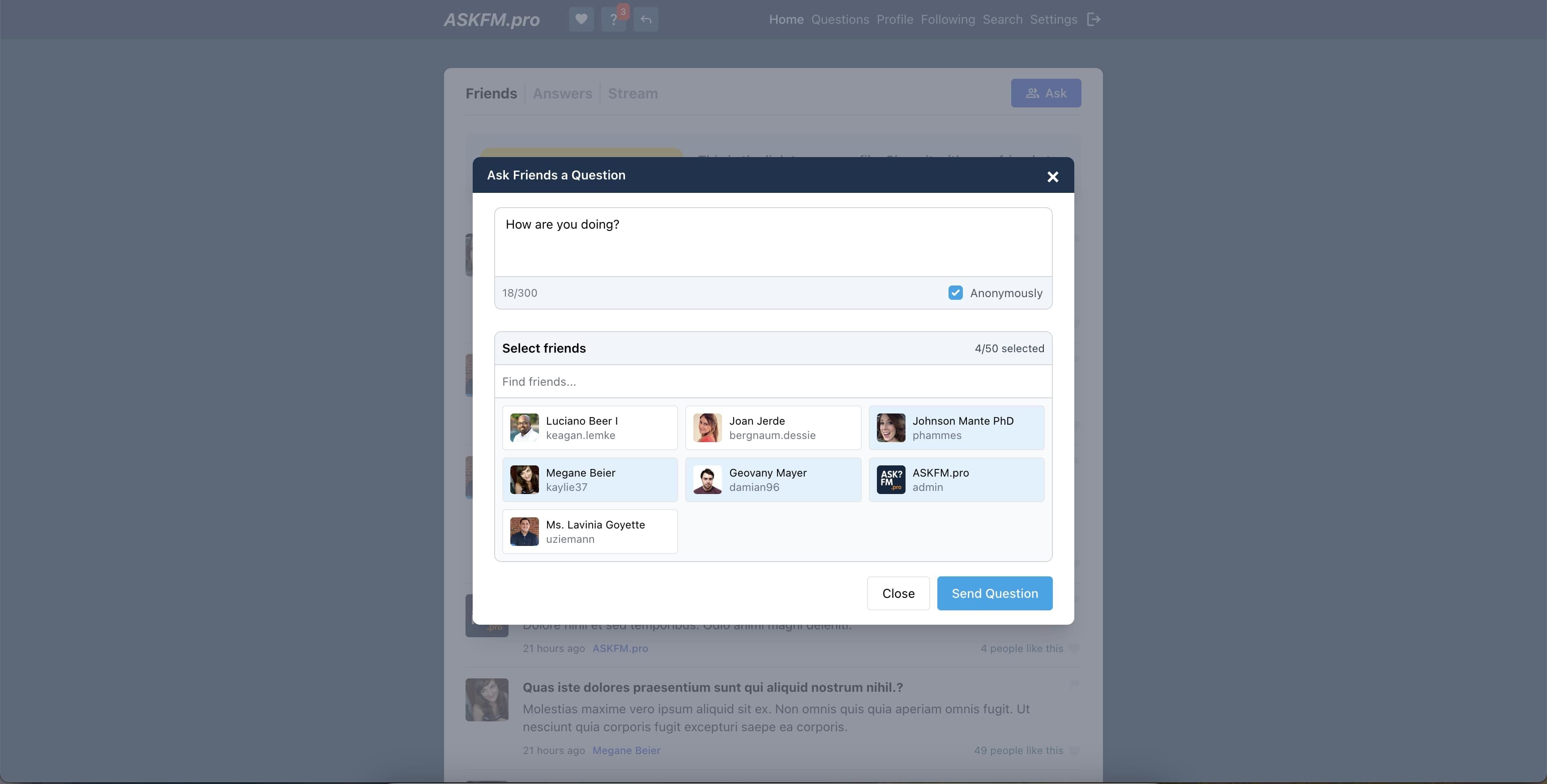Click the '18/300' character counter

click(519, 293)
